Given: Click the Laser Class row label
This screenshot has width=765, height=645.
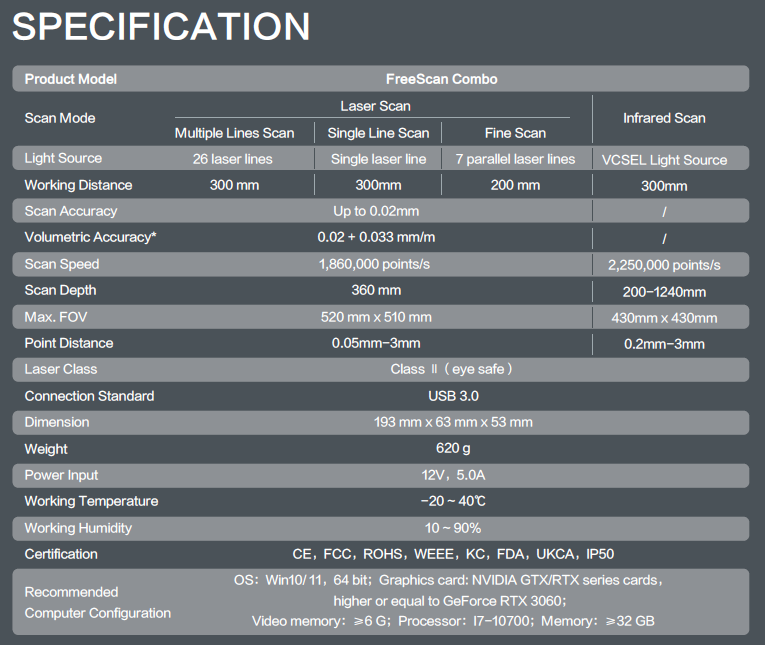Looking at the screenshot, I should point(61,369).
